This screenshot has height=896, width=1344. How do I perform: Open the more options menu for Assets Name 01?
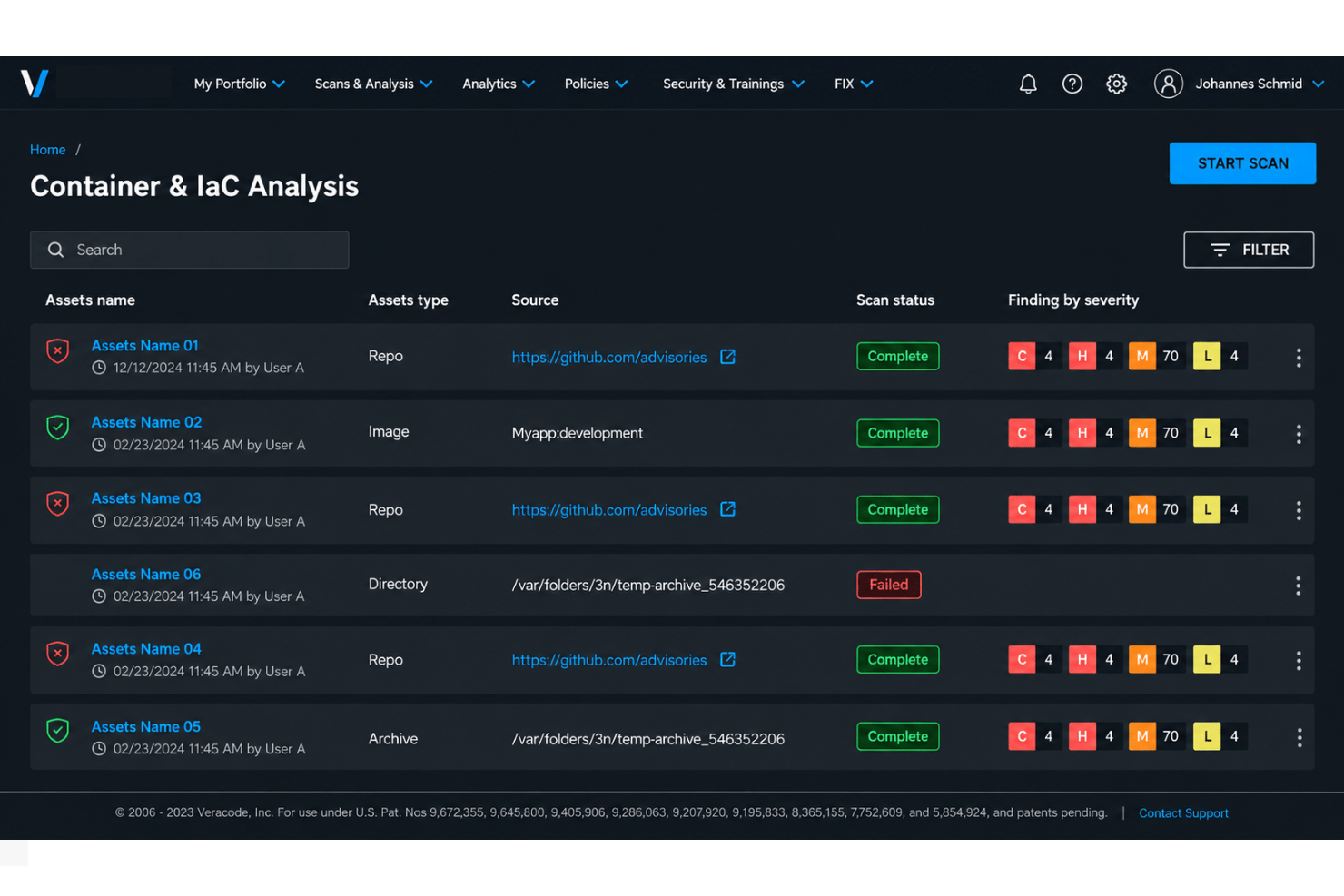click(1299, 358)
